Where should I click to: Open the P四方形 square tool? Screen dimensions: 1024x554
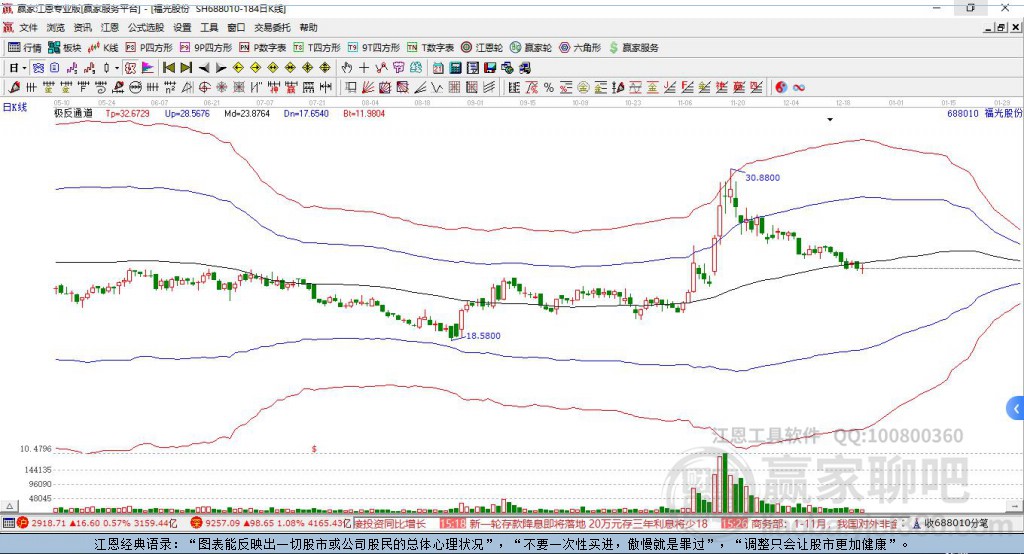149,48
